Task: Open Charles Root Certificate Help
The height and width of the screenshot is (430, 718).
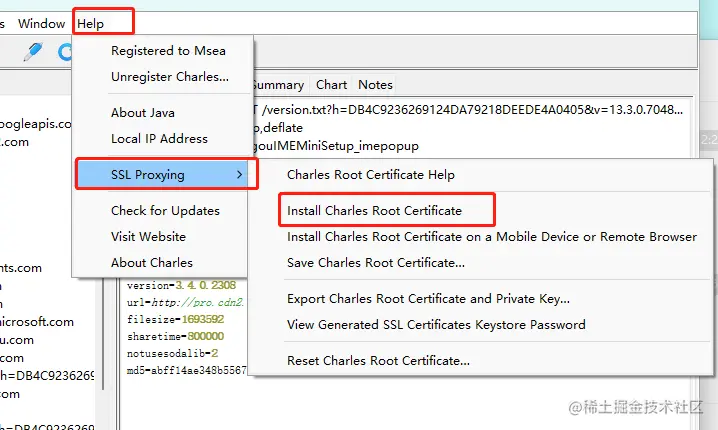Action: (371, 174)
